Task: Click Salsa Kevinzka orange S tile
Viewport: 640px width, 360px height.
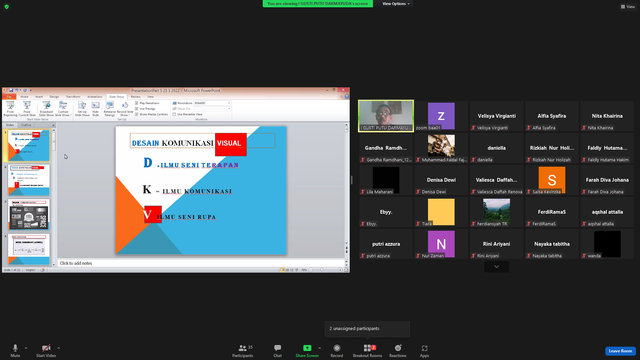Action: 552,180
